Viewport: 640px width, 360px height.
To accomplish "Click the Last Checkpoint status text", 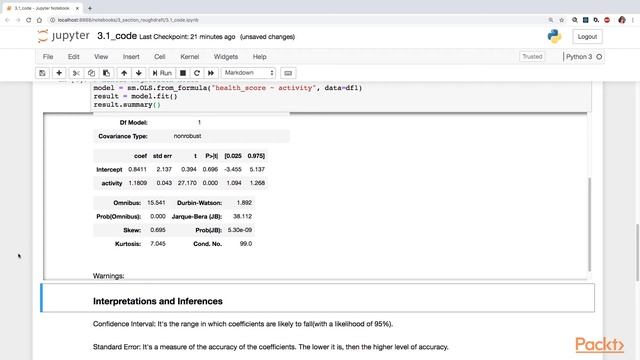I will click(x=187, y=37).
